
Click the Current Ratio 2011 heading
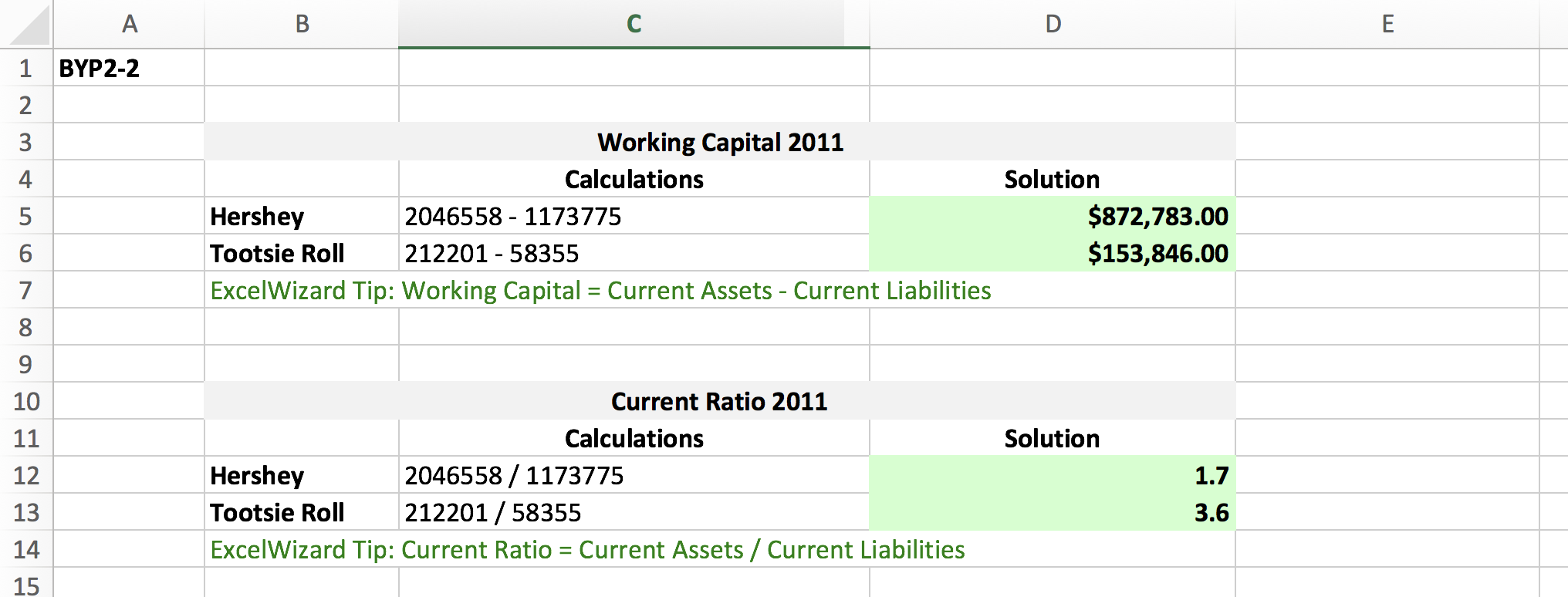[720, 401]
